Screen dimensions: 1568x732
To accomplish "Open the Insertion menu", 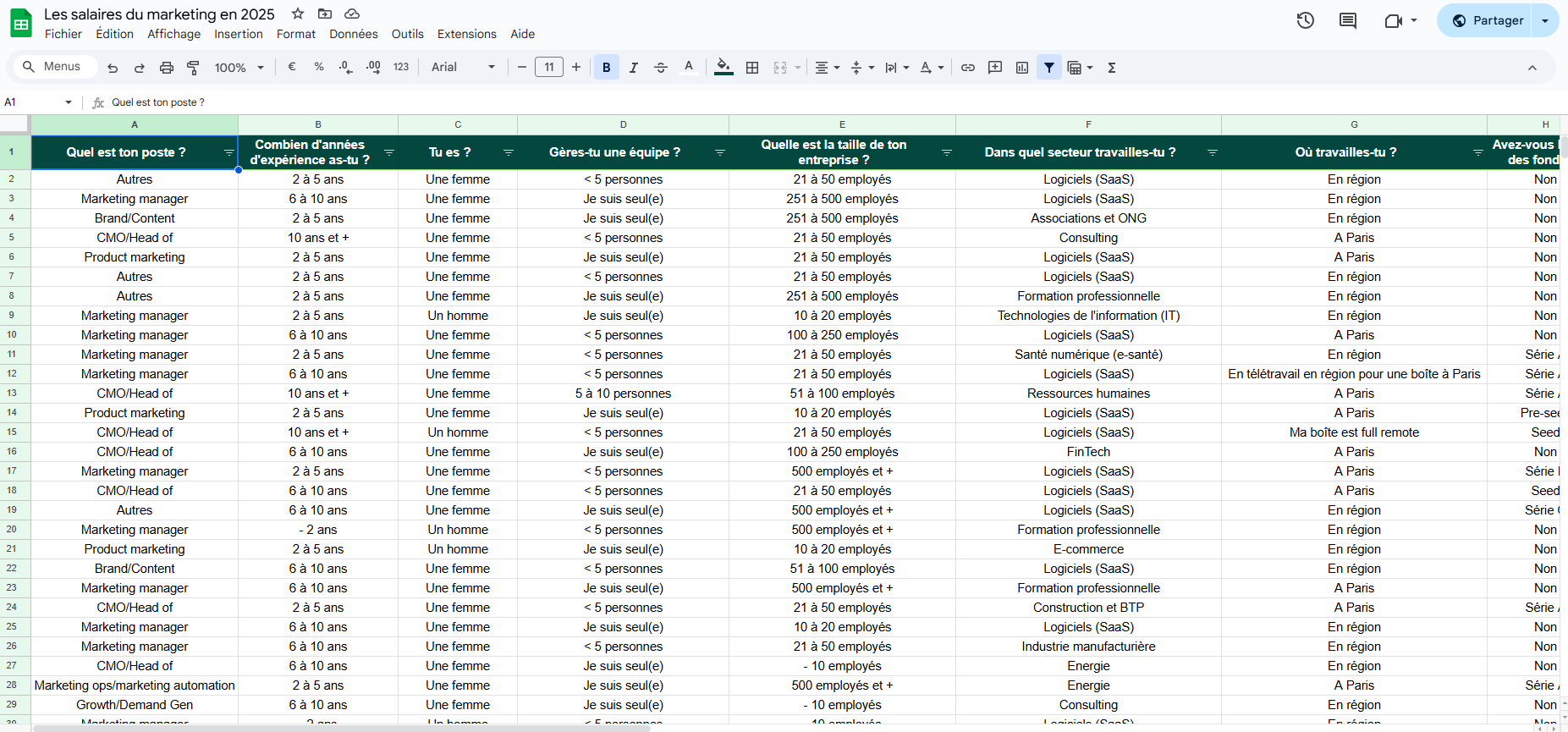I will 239,34.
